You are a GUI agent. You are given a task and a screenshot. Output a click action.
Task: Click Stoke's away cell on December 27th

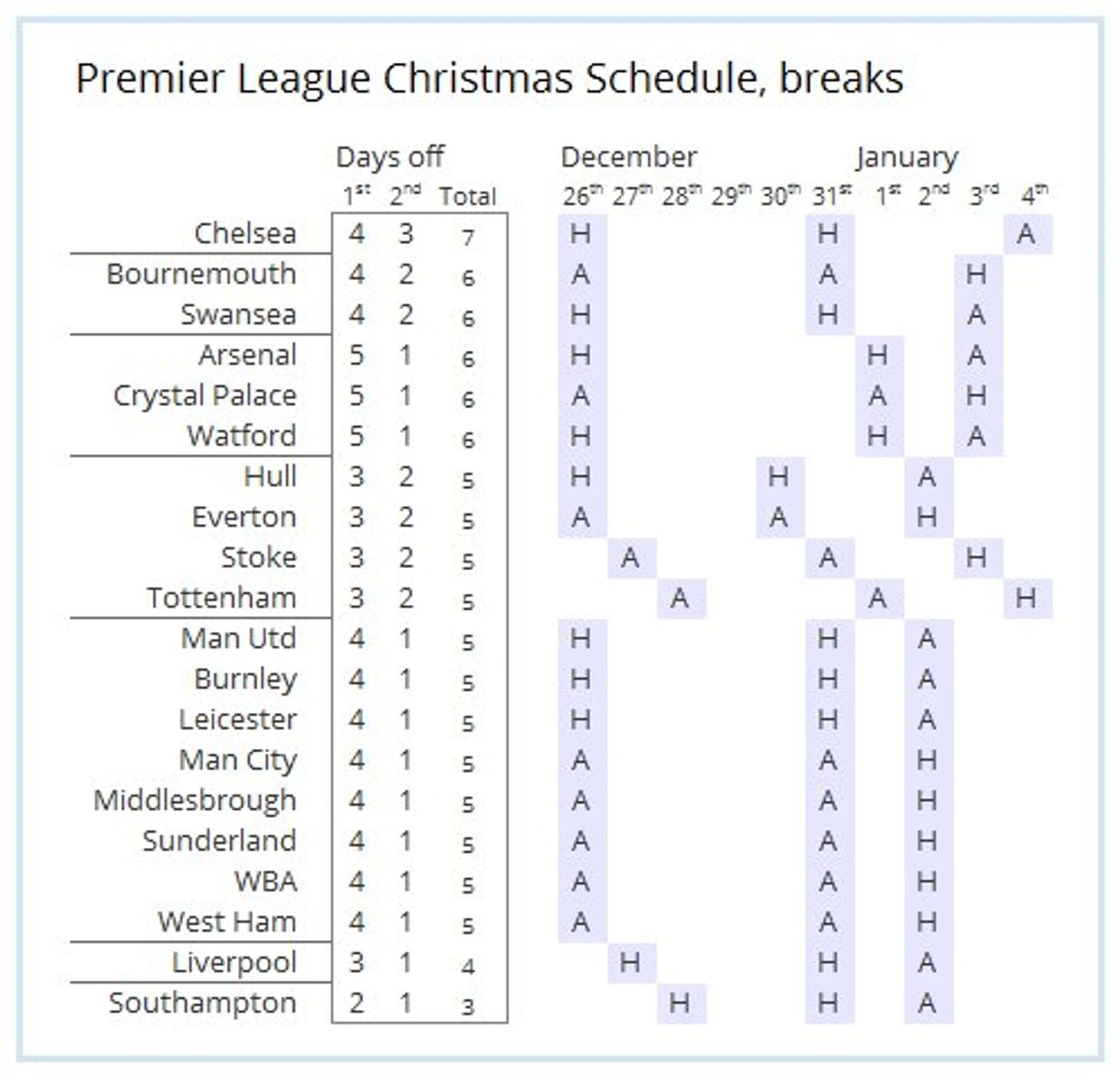[631, 557]
